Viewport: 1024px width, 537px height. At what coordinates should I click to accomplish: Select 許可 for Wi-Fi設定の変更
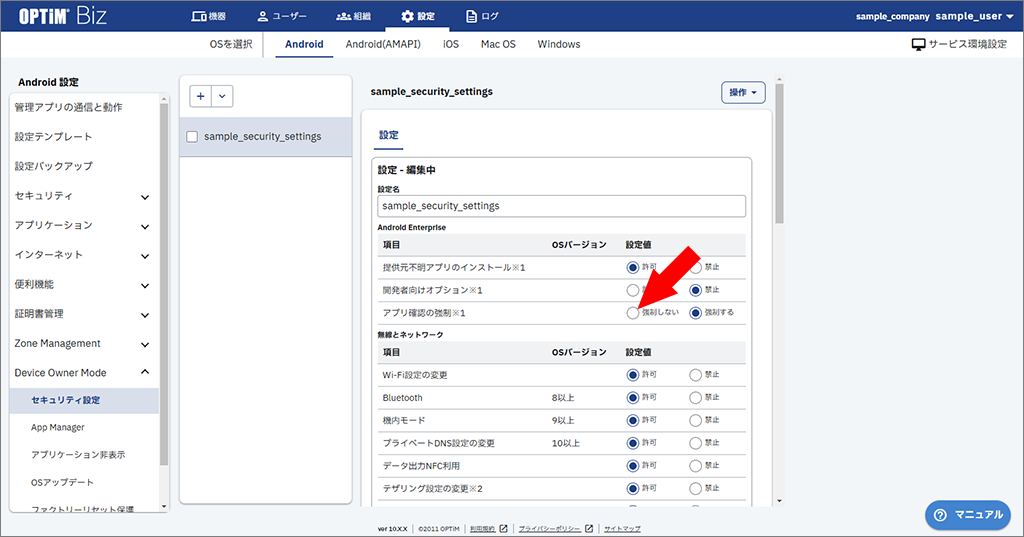pos(632,375)
